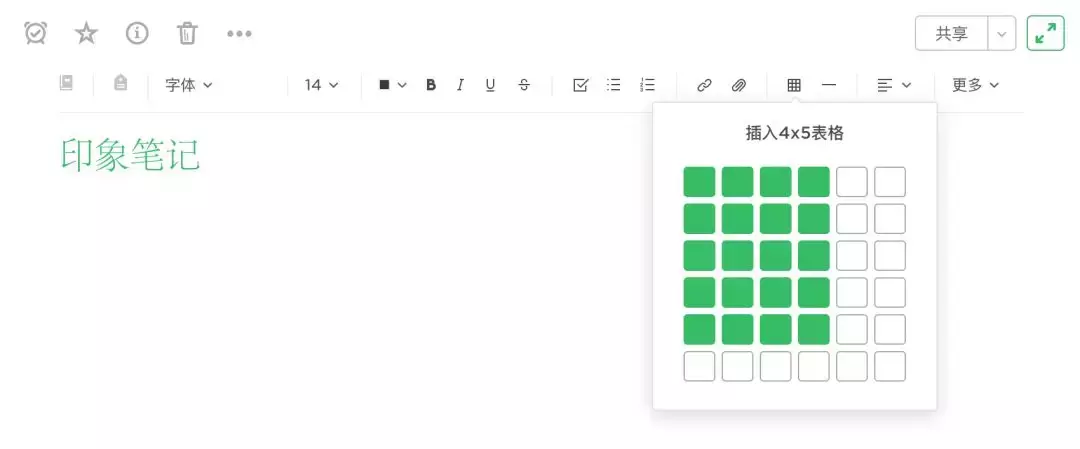Expand the share options dropdown arrow
1080x449 pixels.
click(x=1002, y=34)
